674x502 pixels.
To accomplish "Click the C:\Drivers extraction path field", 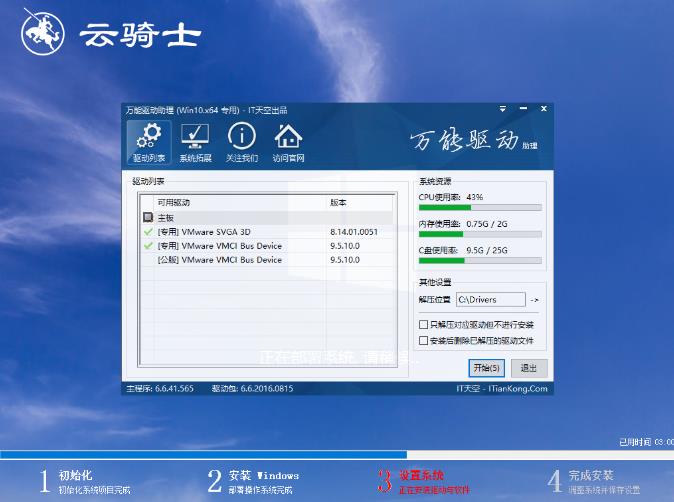I will 490,300.
